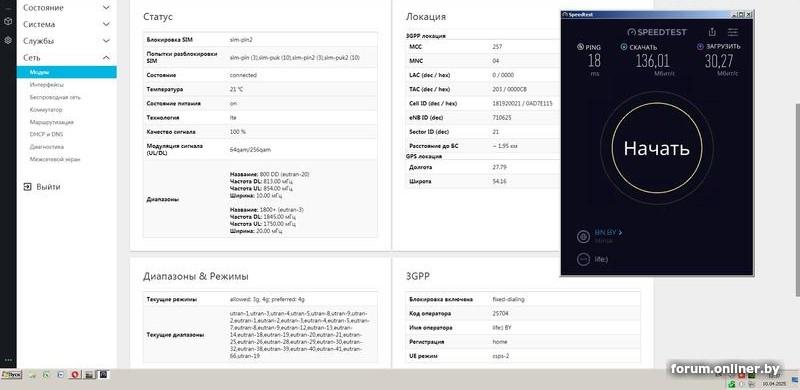Click the Долгота value 27.79

pyautogui.click(x=499, y=167)
